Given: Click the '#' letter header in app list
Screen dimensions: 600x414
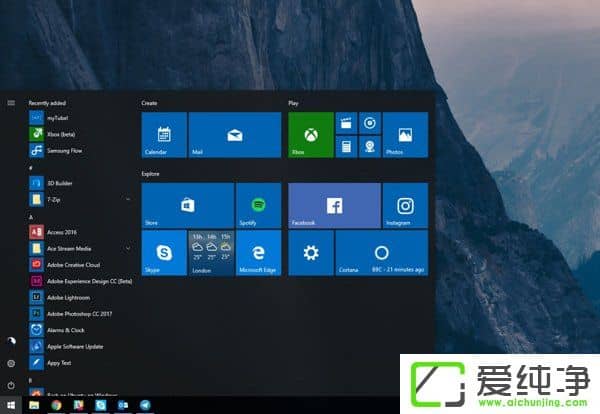Looking at the screenshot, I should [31, 168].
